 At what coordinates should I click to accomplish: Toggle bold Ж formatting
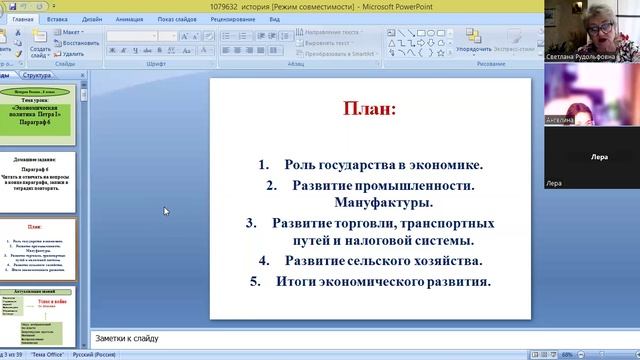pyautogui.click(x=112, y=51)
